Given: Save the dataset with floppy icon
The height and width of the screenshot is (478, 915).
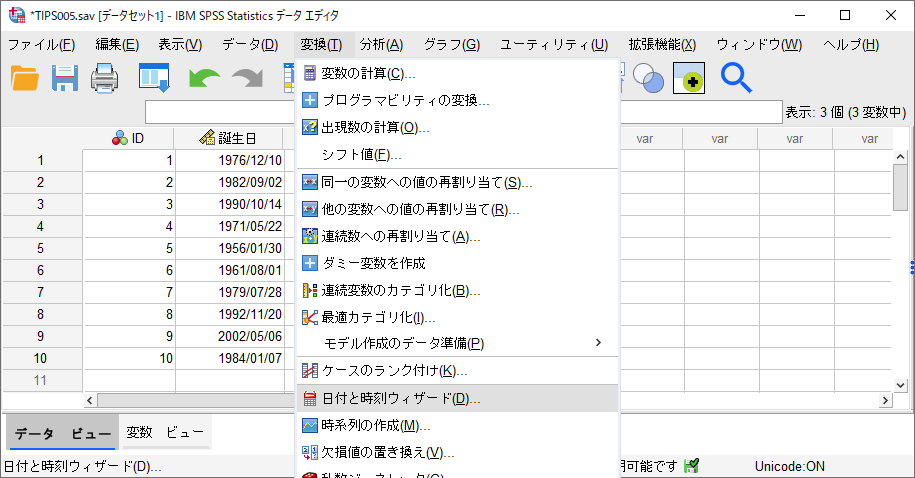Looking at the screenshot, I should pyautogui.click(x=65, y=78).
